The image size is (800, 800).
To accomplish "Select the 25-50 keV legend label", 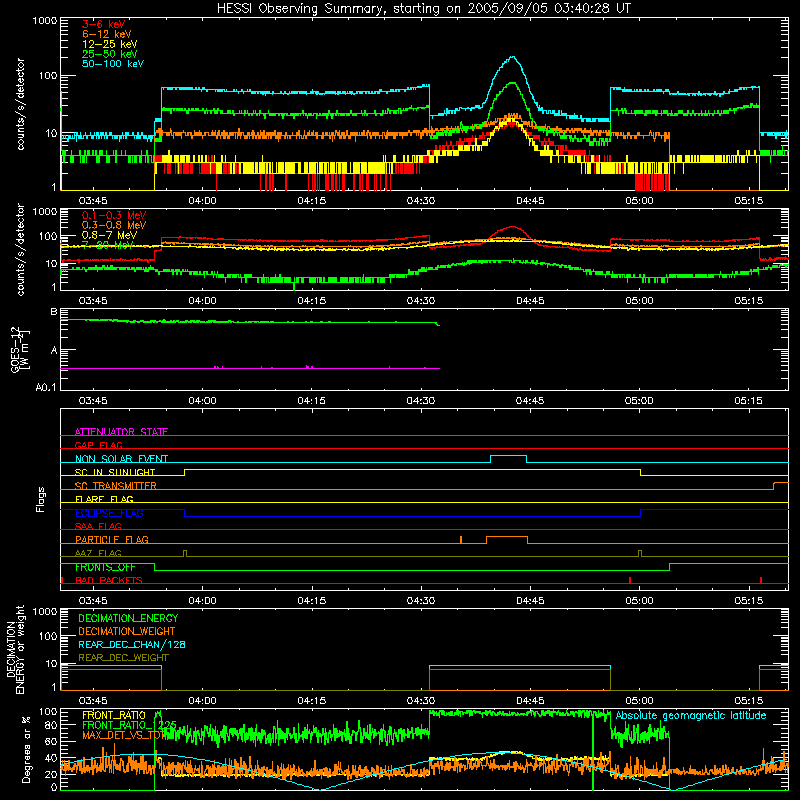I will tap(110, 54).
